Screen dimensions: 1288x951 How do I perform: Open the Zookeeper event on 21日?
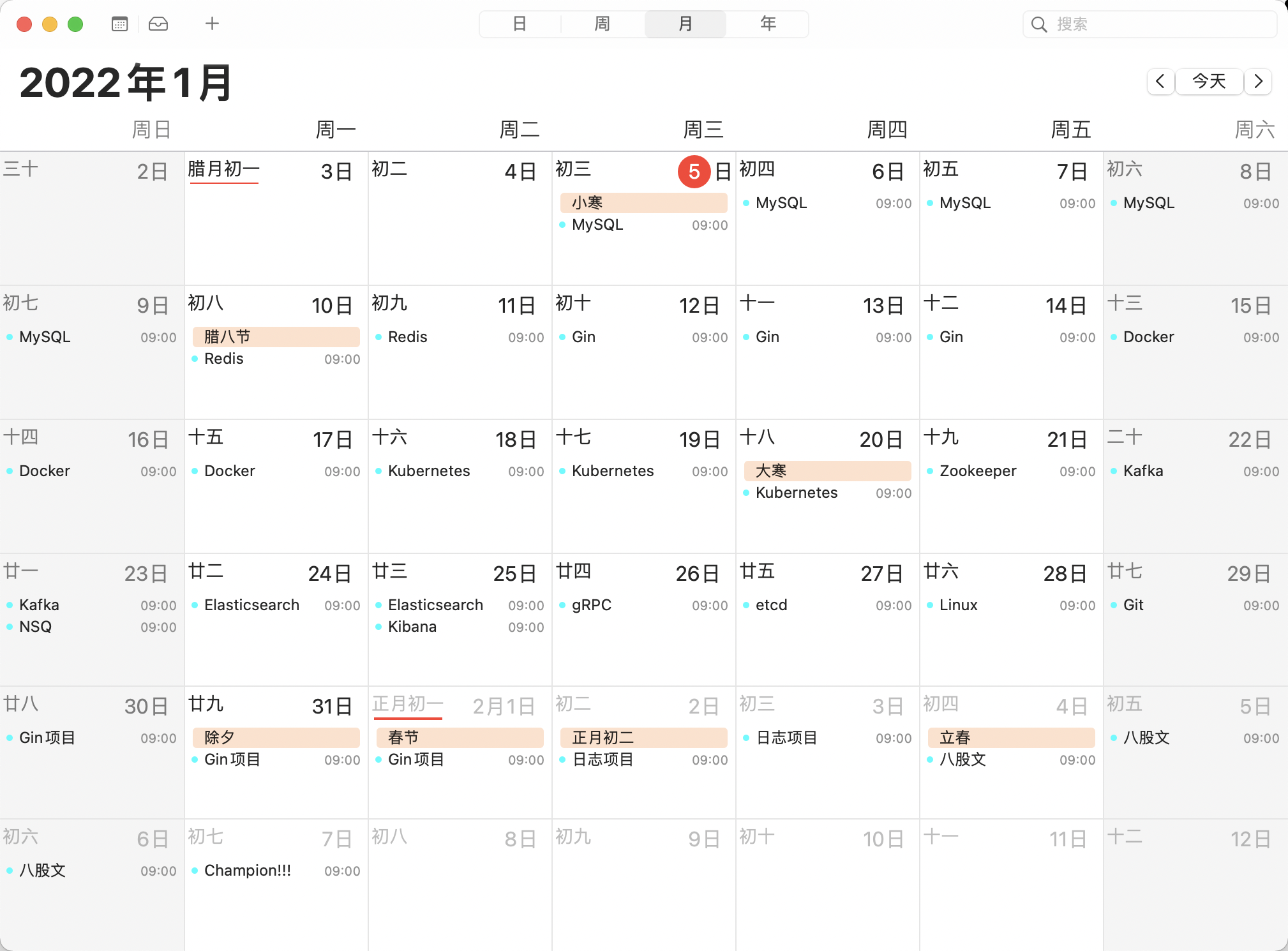tap(978, 471)
